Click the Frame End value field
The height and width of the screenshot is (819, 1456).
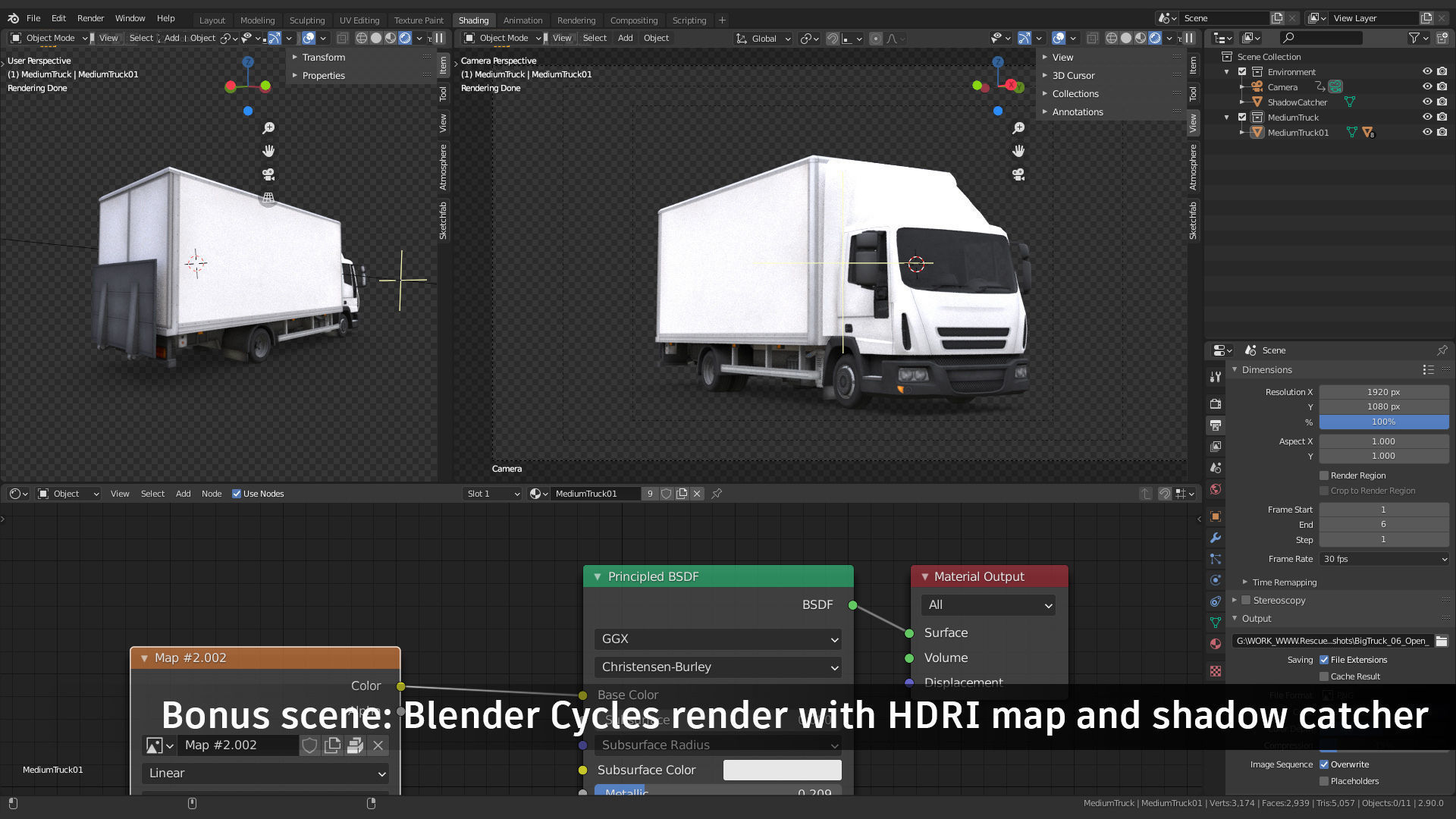pos(1384,525)
